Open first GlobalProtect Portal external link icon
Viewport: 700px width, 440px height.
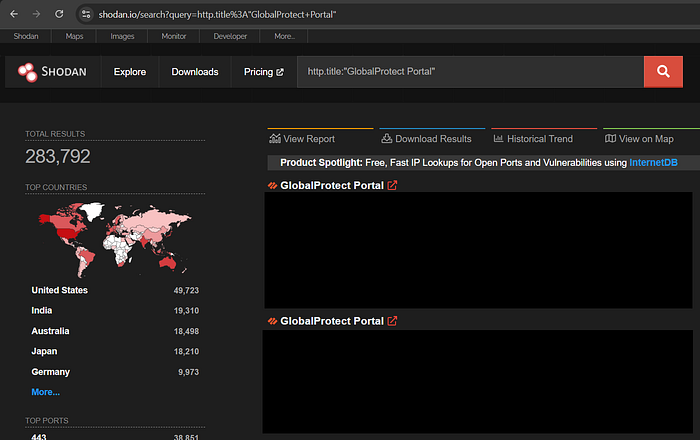coord(392,185)
